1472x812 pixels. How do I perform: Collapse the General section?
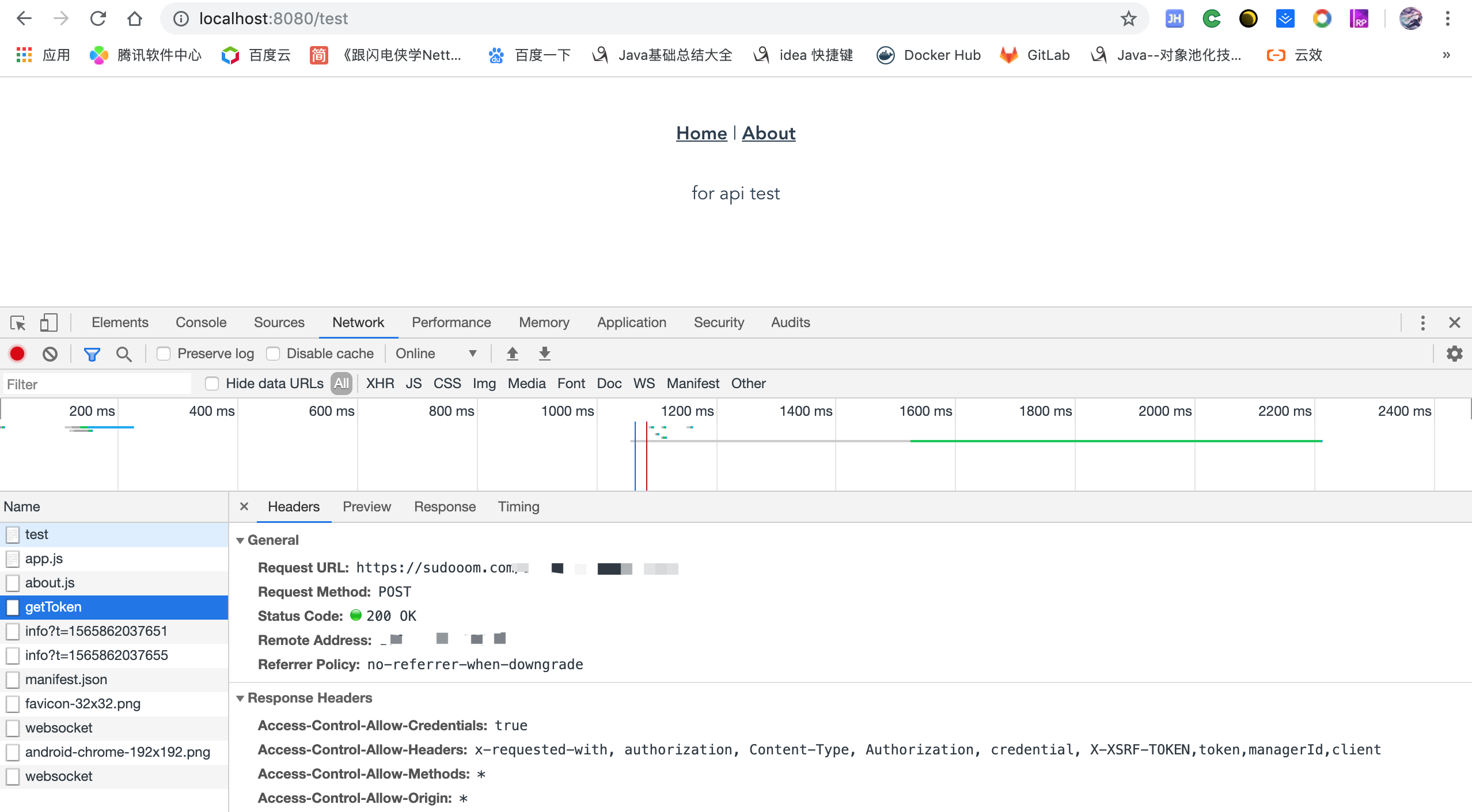(x=240, y=540)
